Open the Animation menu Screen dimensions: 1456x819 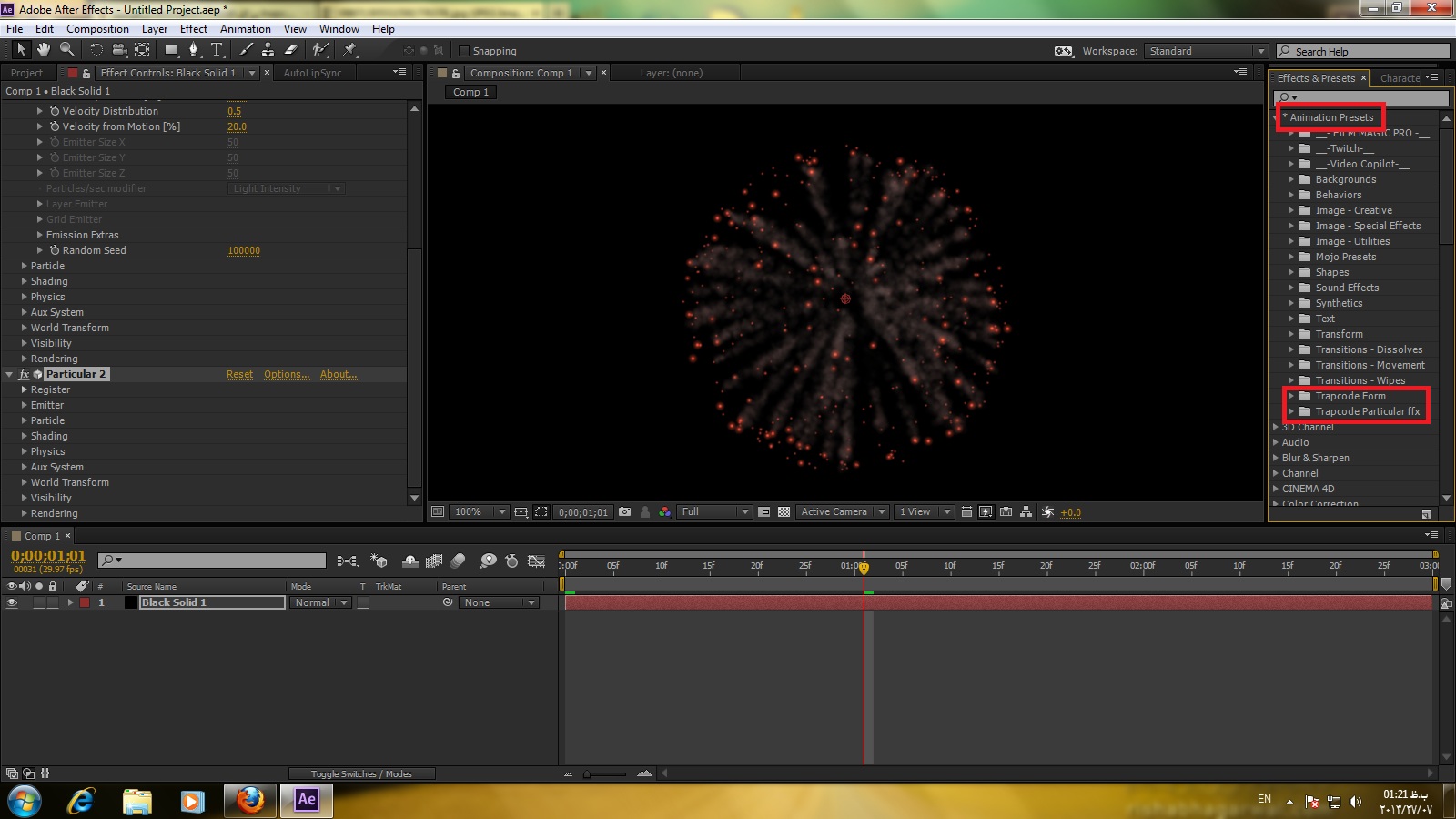pyautogui.click(x=246, y=29)
